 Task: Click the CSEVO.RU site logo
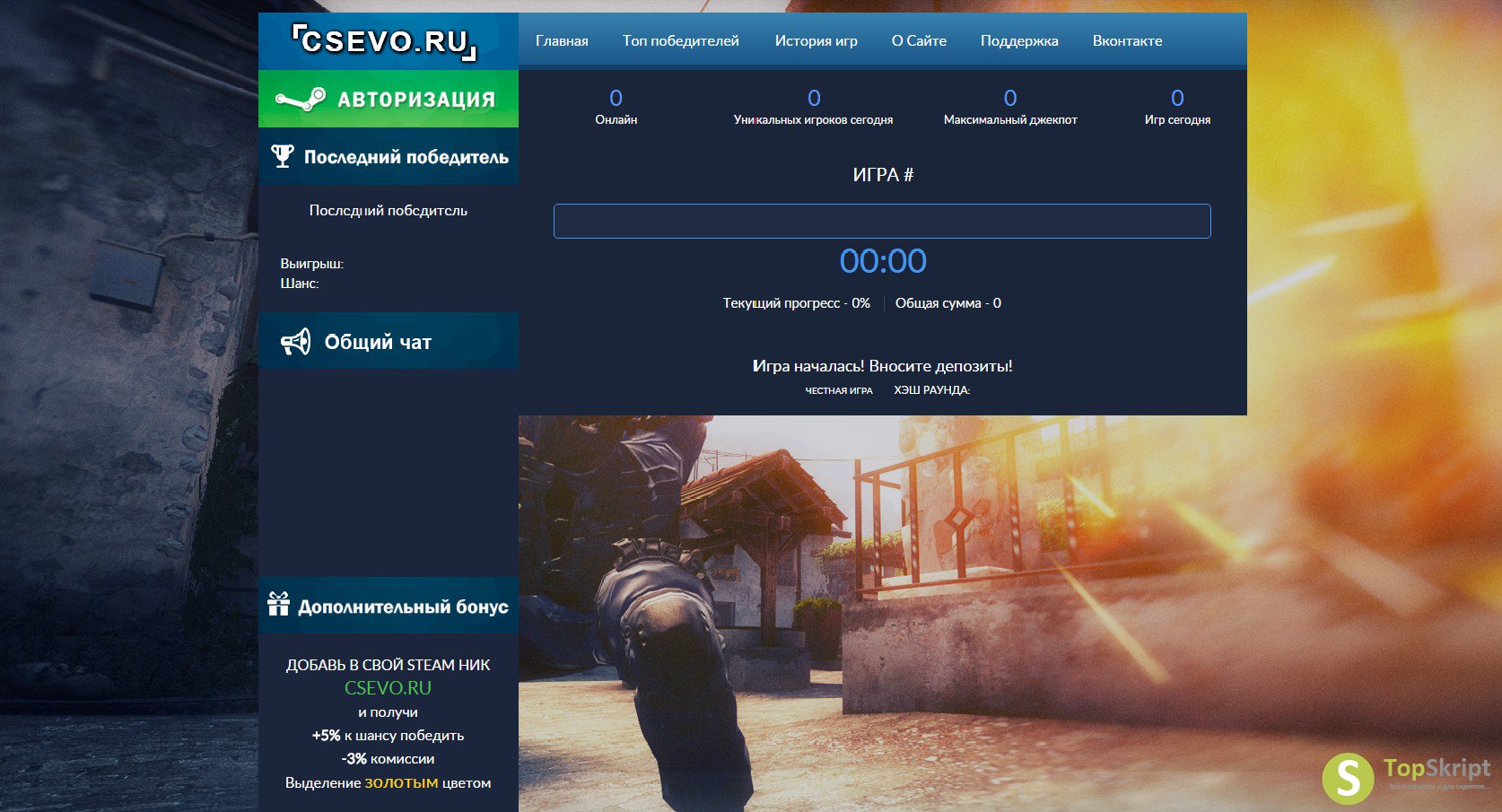coord(384,41)
